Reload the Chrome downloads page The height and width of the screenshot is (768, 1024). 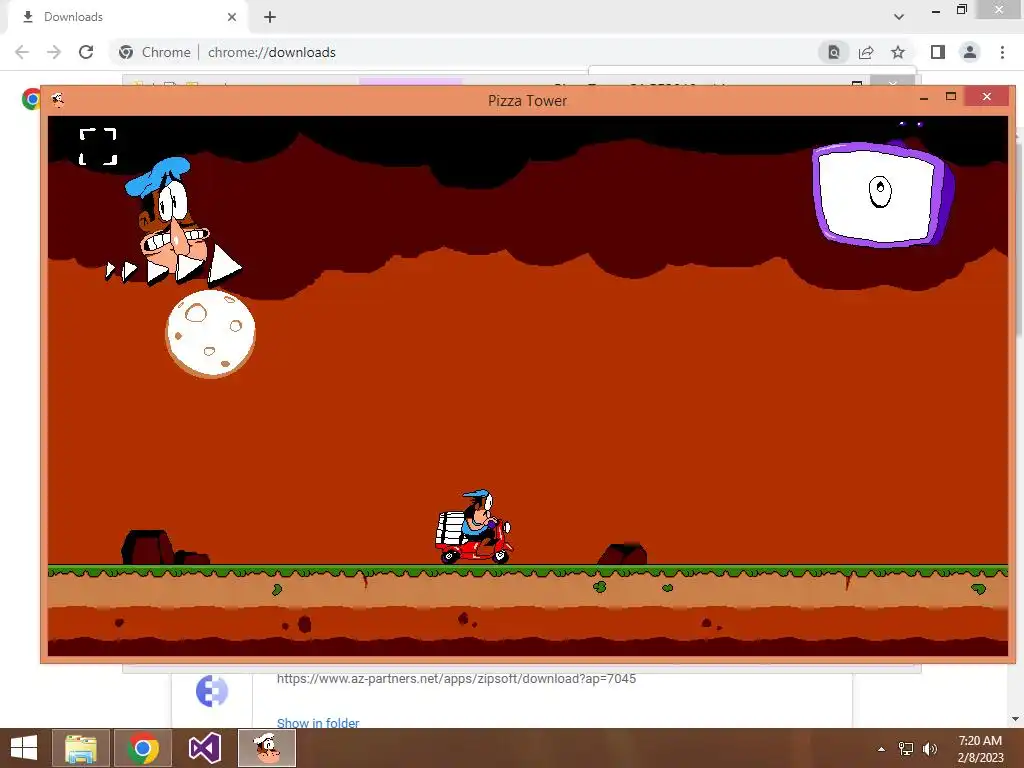click(x=86, y=52)
